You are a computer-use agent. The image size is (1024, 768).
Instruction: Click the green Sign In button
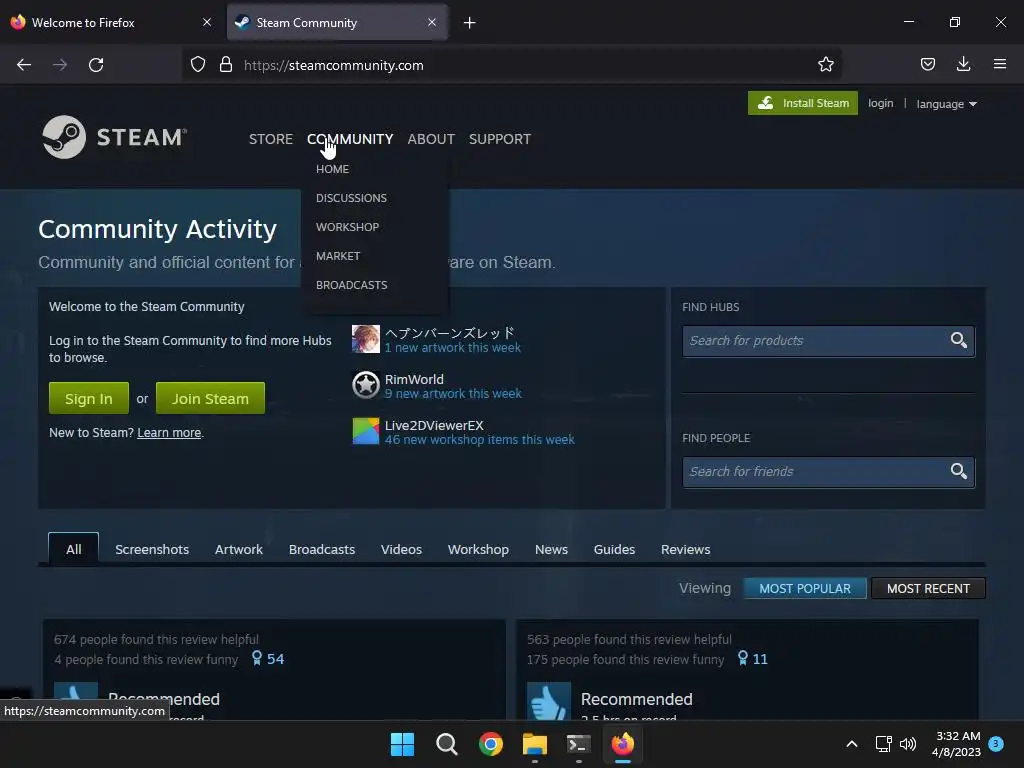89,398
